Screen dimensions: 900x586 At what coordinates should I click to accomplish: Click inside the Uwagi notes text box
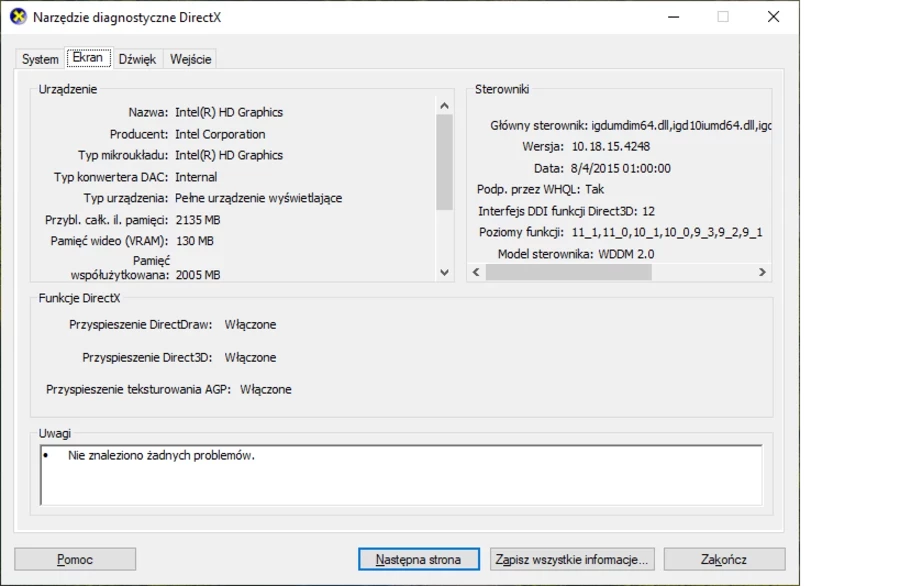pos(401,475)
